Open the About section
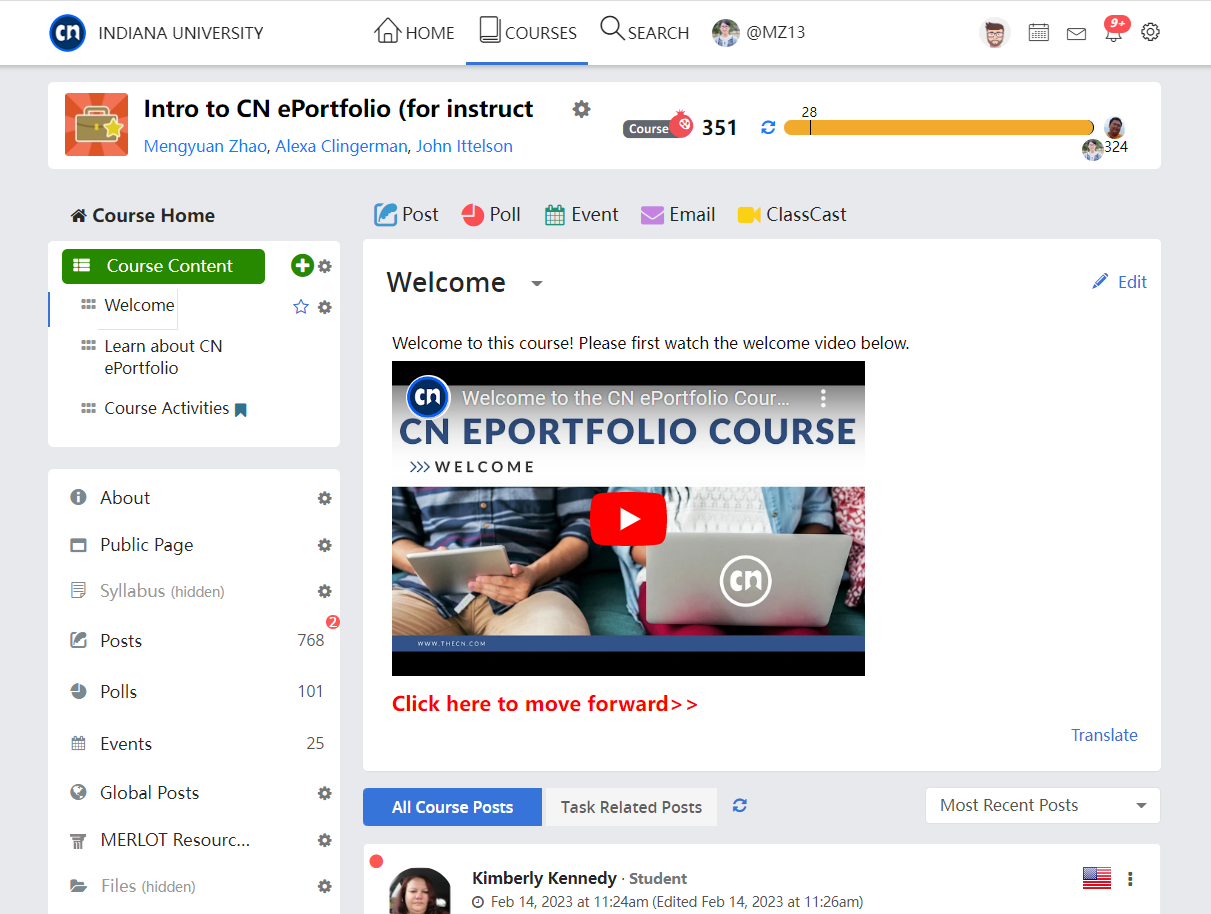 125,498
